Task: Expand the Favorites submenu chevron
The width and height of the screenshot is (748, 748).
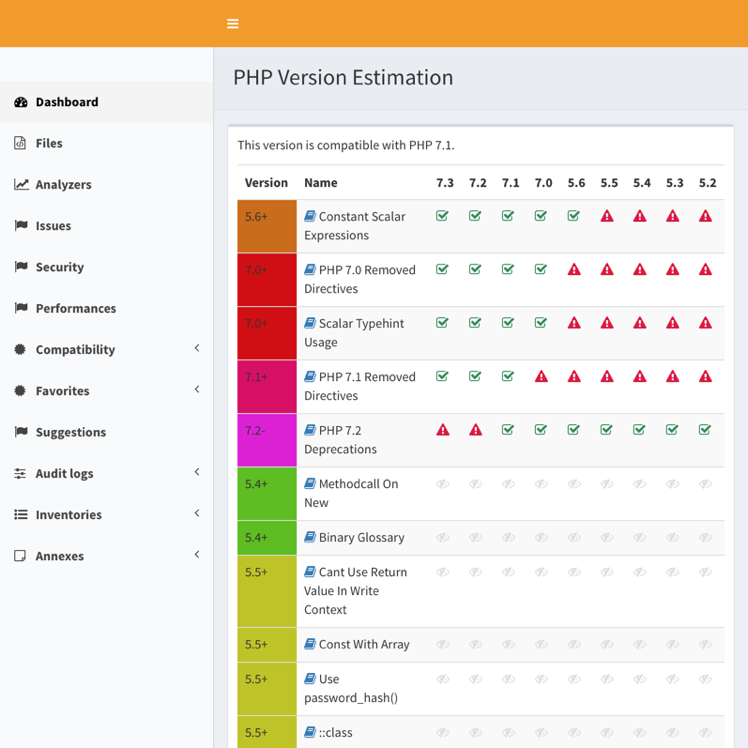Action: click(197, 390)
